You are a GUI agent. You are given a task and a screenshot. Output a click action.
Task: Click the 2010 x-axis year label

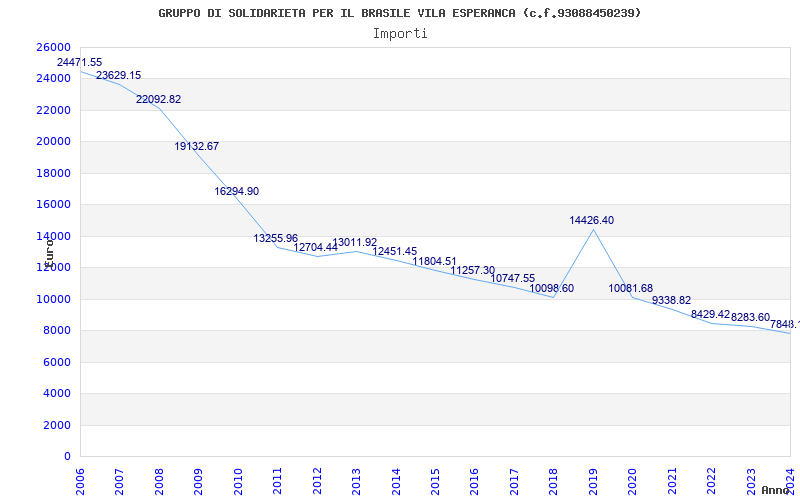tap(238, 481)
